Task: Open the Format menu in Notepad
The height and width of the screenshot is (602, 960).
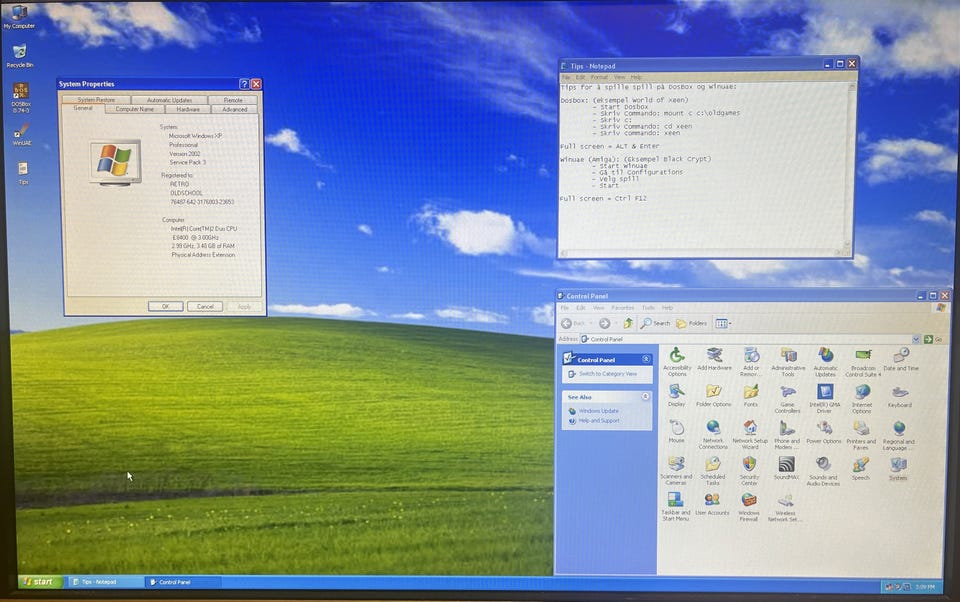Action: click(598, 77)
